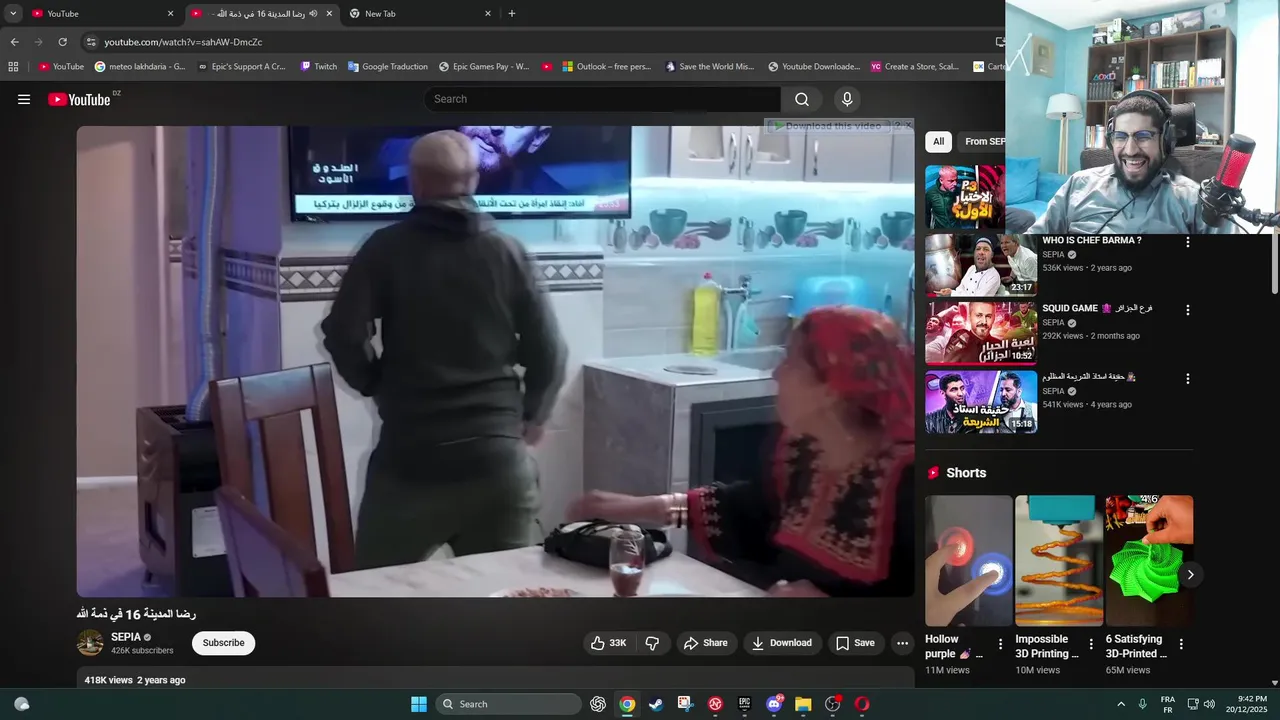The image size is (1280, 720).
Task: Open File Explorer from the taskbar
Action: (x=803, y=704)
